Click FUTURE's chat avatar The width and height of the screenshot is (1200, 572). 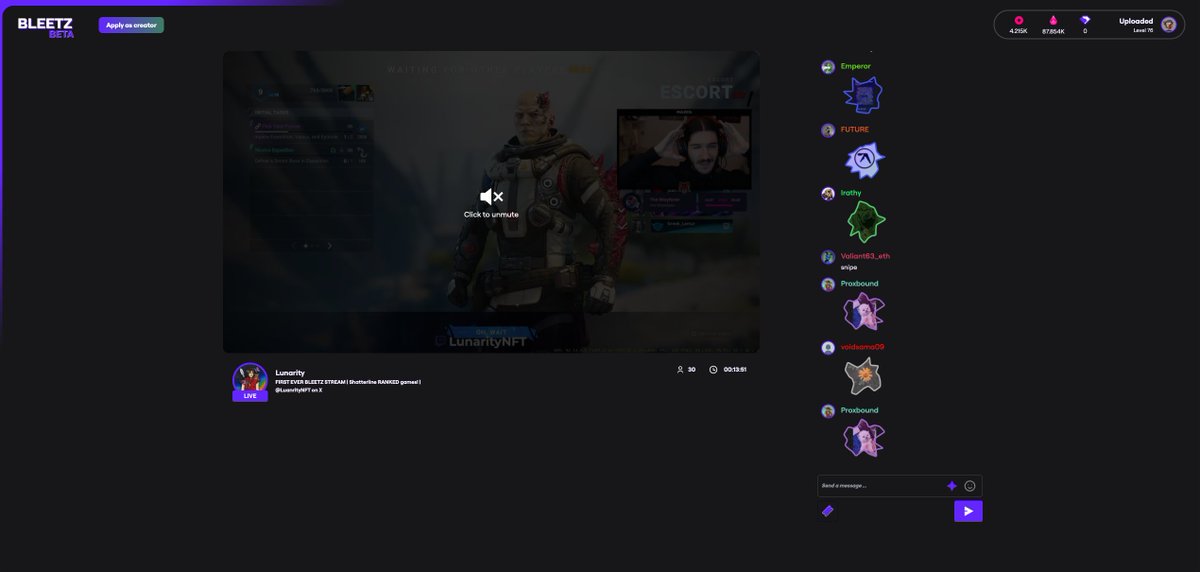(828, 130)
